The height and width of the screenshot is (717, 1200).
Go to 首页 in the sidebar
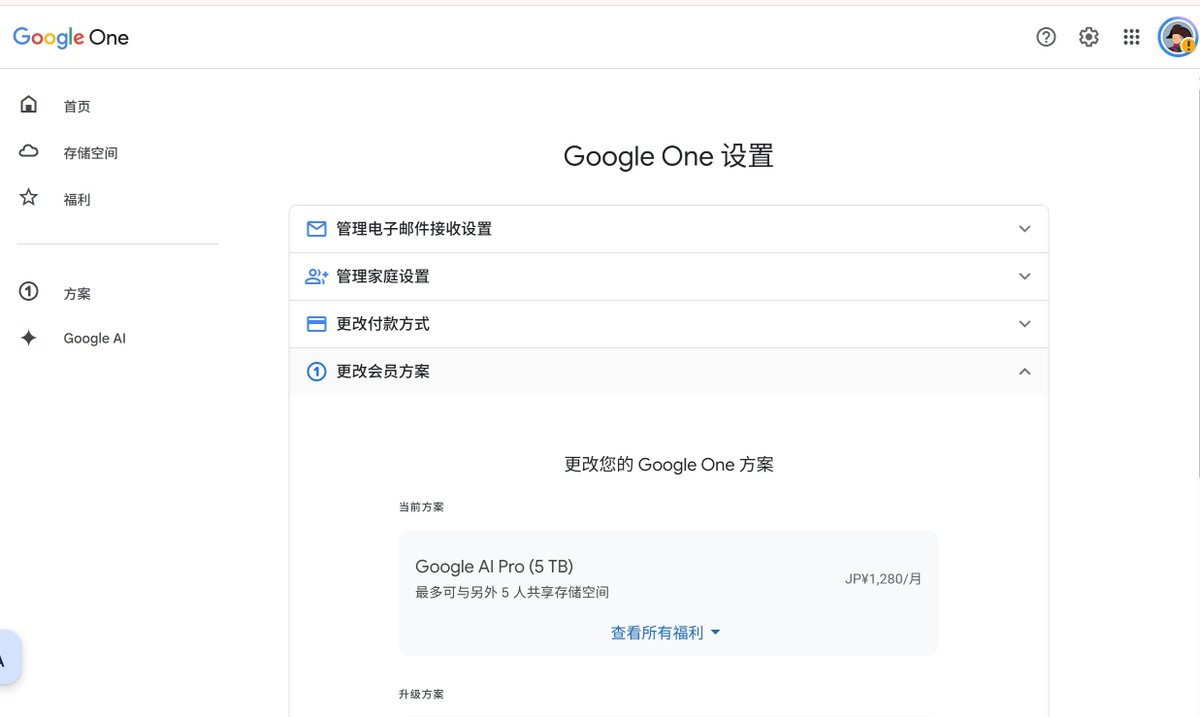point(77,107)
